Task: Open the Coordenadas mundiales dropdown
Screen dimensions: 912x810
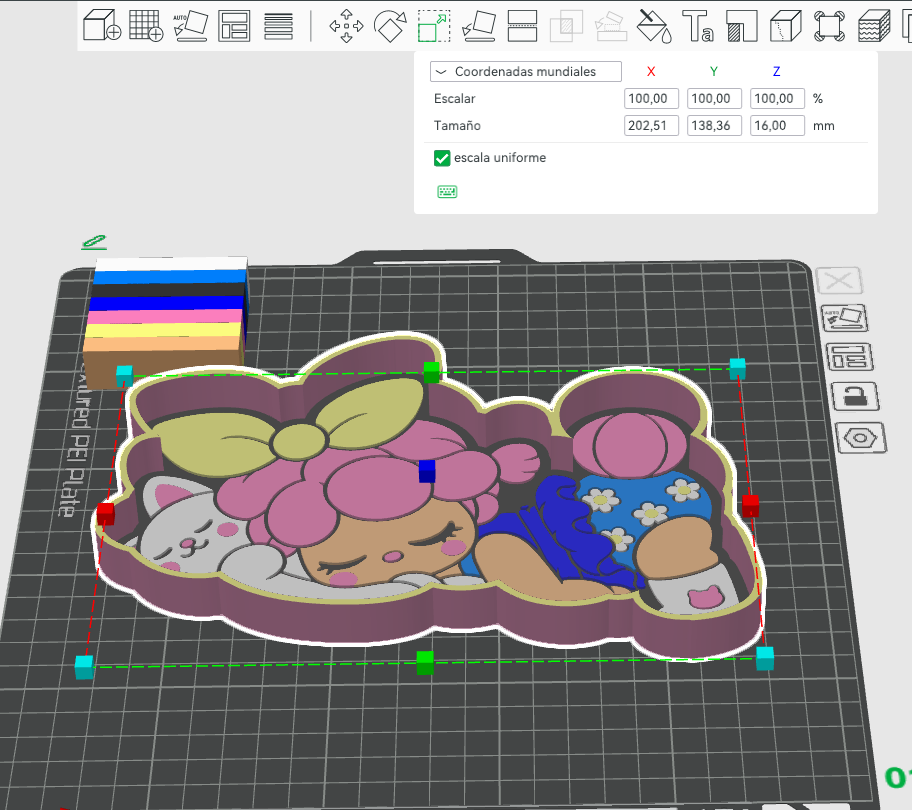Action: click(526, 72)
